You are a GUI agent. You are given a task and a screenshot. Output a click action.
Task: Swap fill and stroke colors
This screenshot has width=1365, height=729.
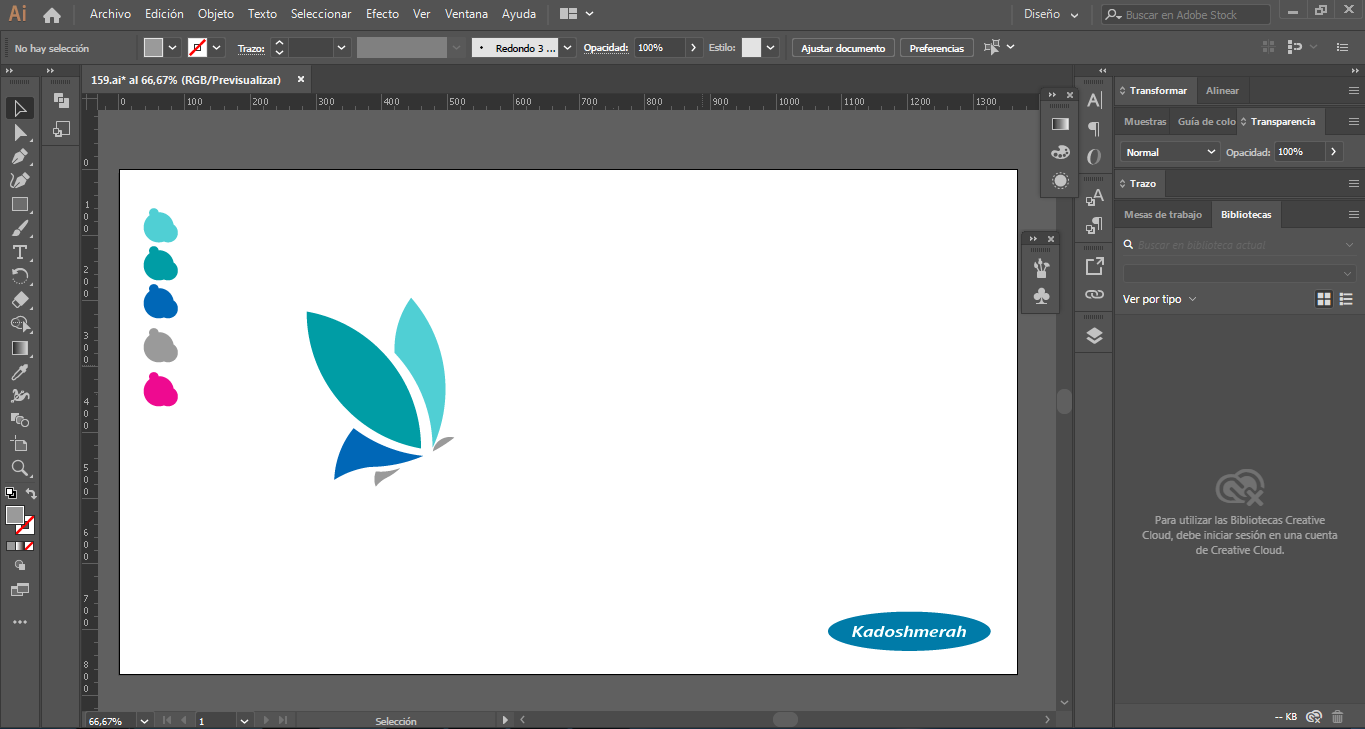point(31,494)
